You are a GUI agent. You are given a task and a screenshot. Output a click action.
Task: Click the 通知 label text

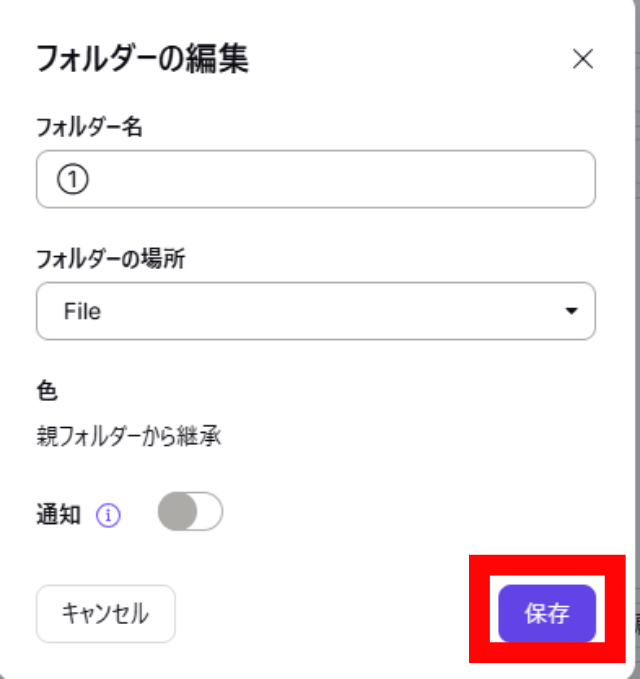tap(58, 515)
